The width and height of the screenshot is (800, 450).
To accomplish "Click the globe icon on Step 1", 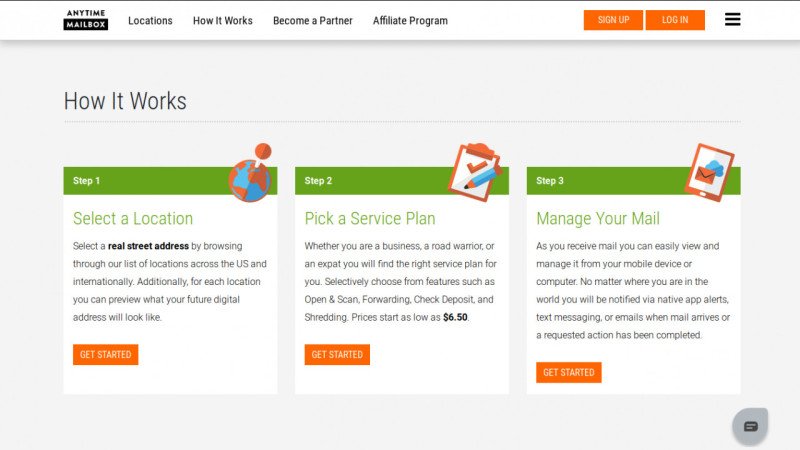I will [250, 174].
